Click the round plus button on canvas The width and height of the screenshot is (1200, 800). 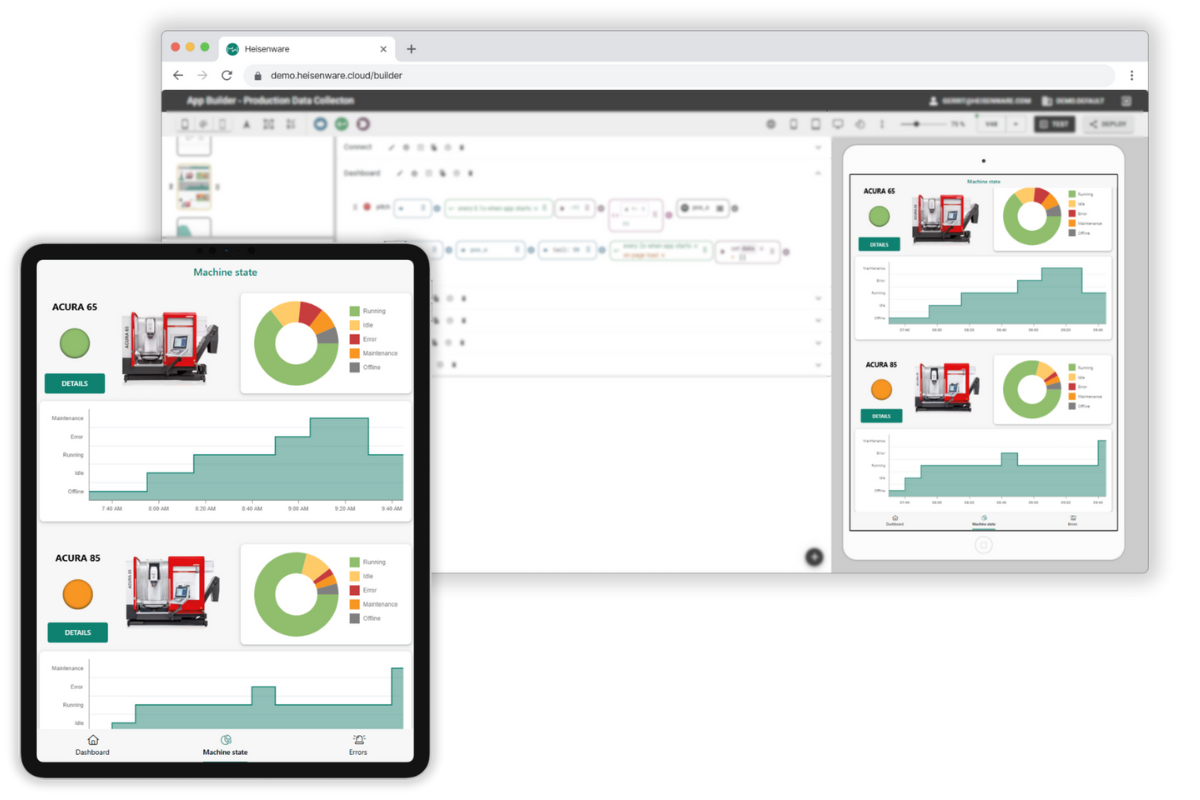click(814, 557)
